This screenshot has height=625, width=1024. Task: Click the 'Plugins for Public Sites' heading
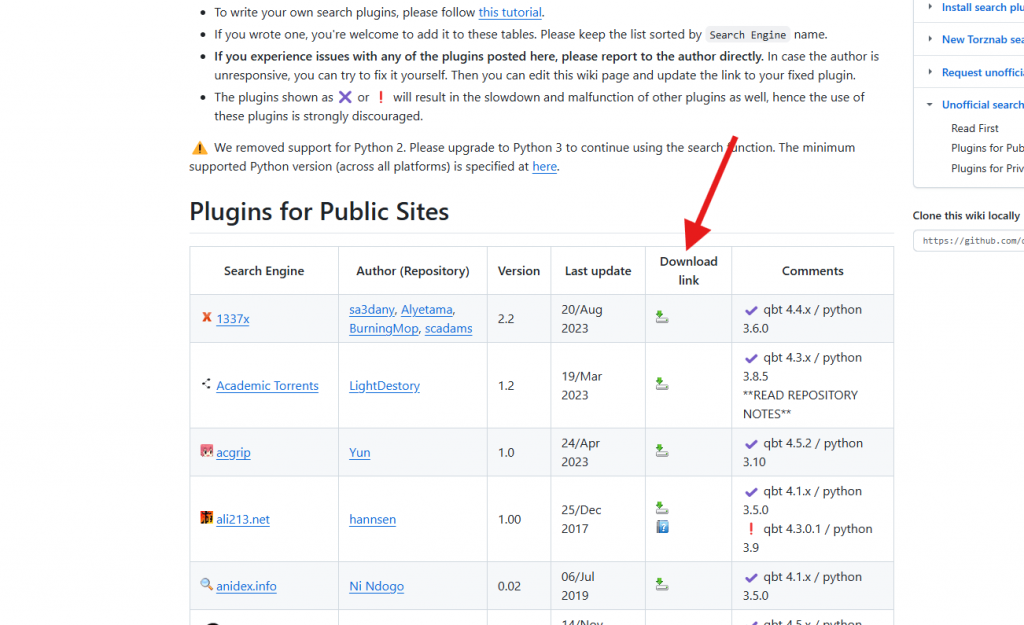tap(319, 212)
